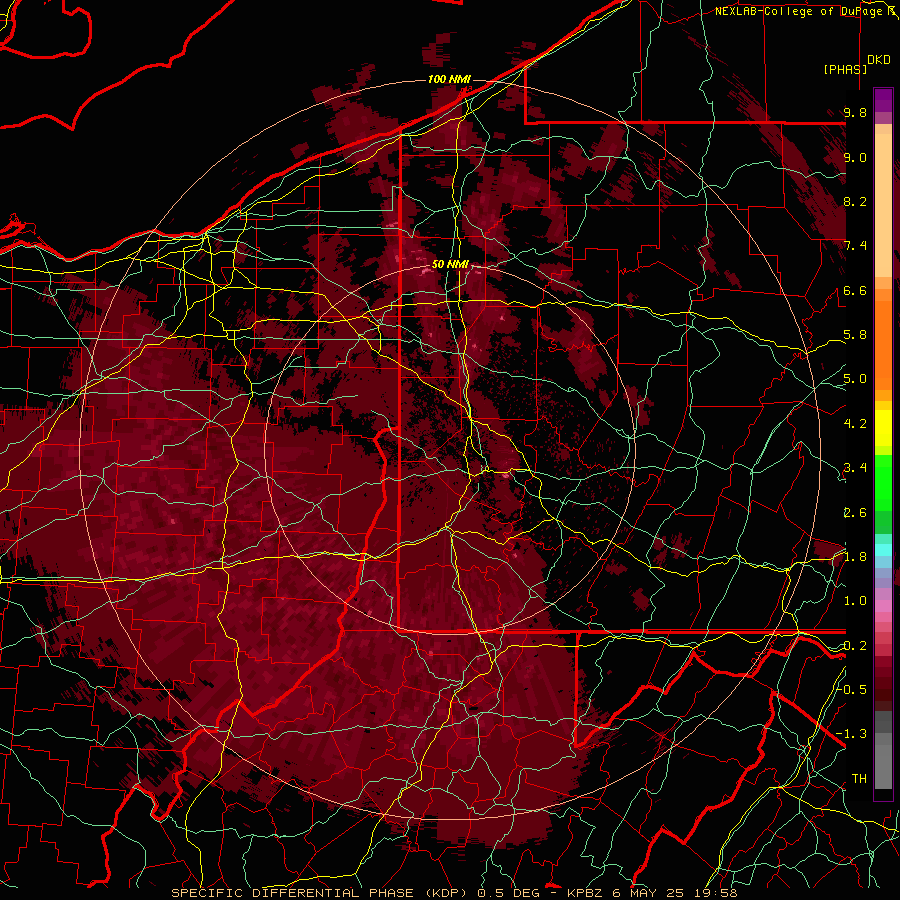Click the 5.0 value on the color scale
Image resolution: width=900 pixels, height=900 pixels.
click(855, 379)
